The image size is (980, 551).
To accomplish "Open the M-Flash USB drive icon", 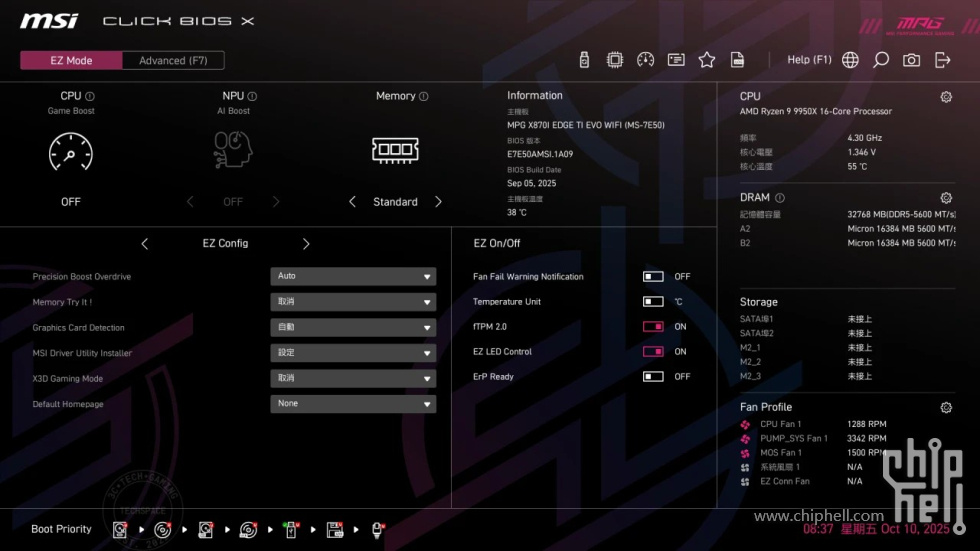I will point(584,60).
